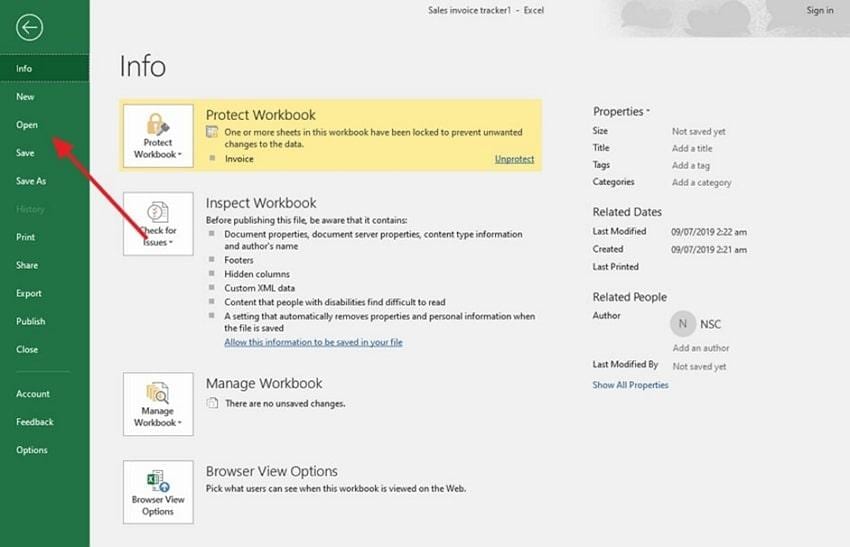Click the sheet icon beside Protect Workbook message
Image resolution: width=850 pixels, height=547 pixels.
tap(212, 132)
